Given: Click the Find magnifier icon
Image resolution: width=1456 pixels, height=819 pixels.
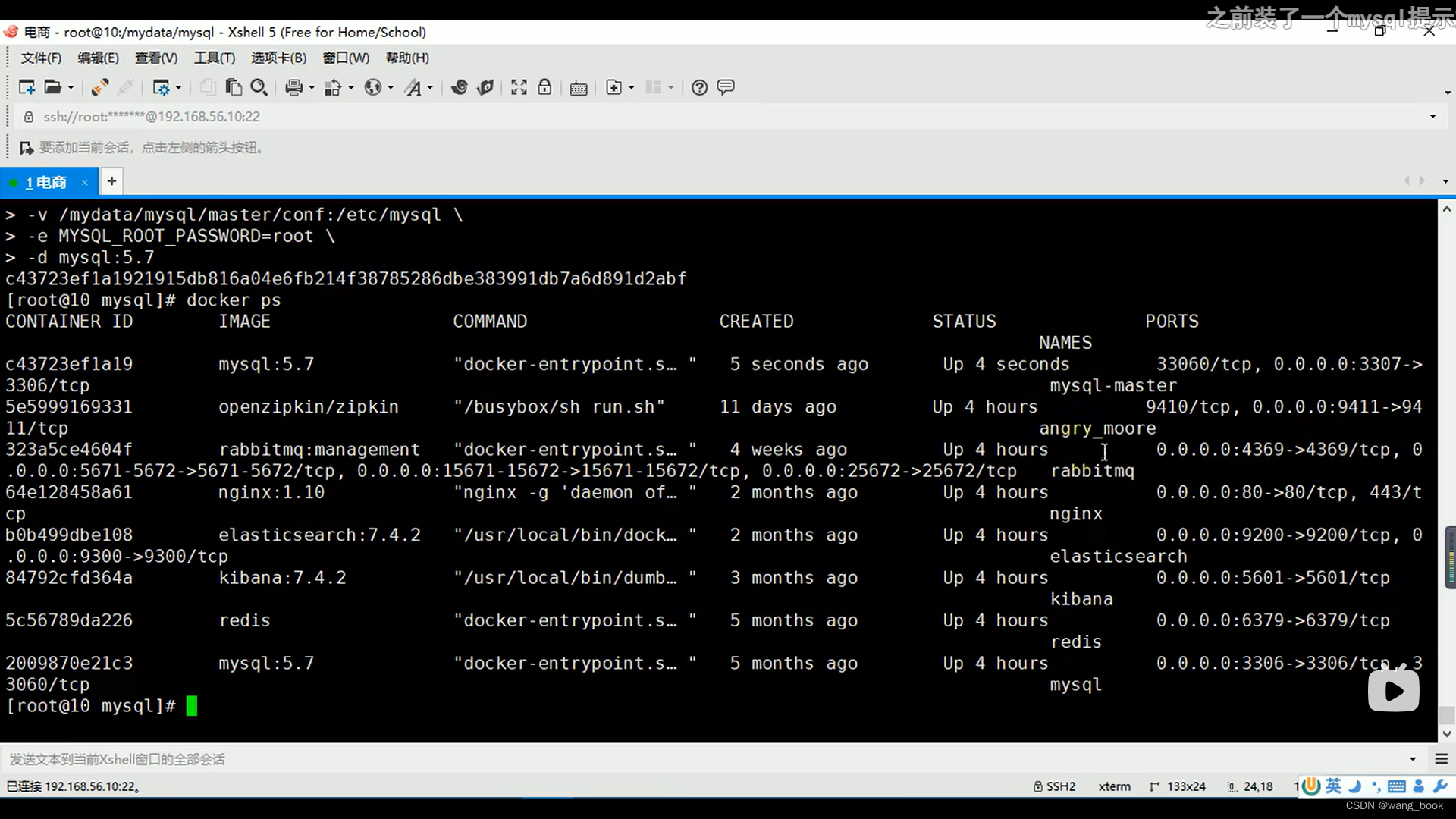Looking at the screenshot, I should tap(259, 87).
